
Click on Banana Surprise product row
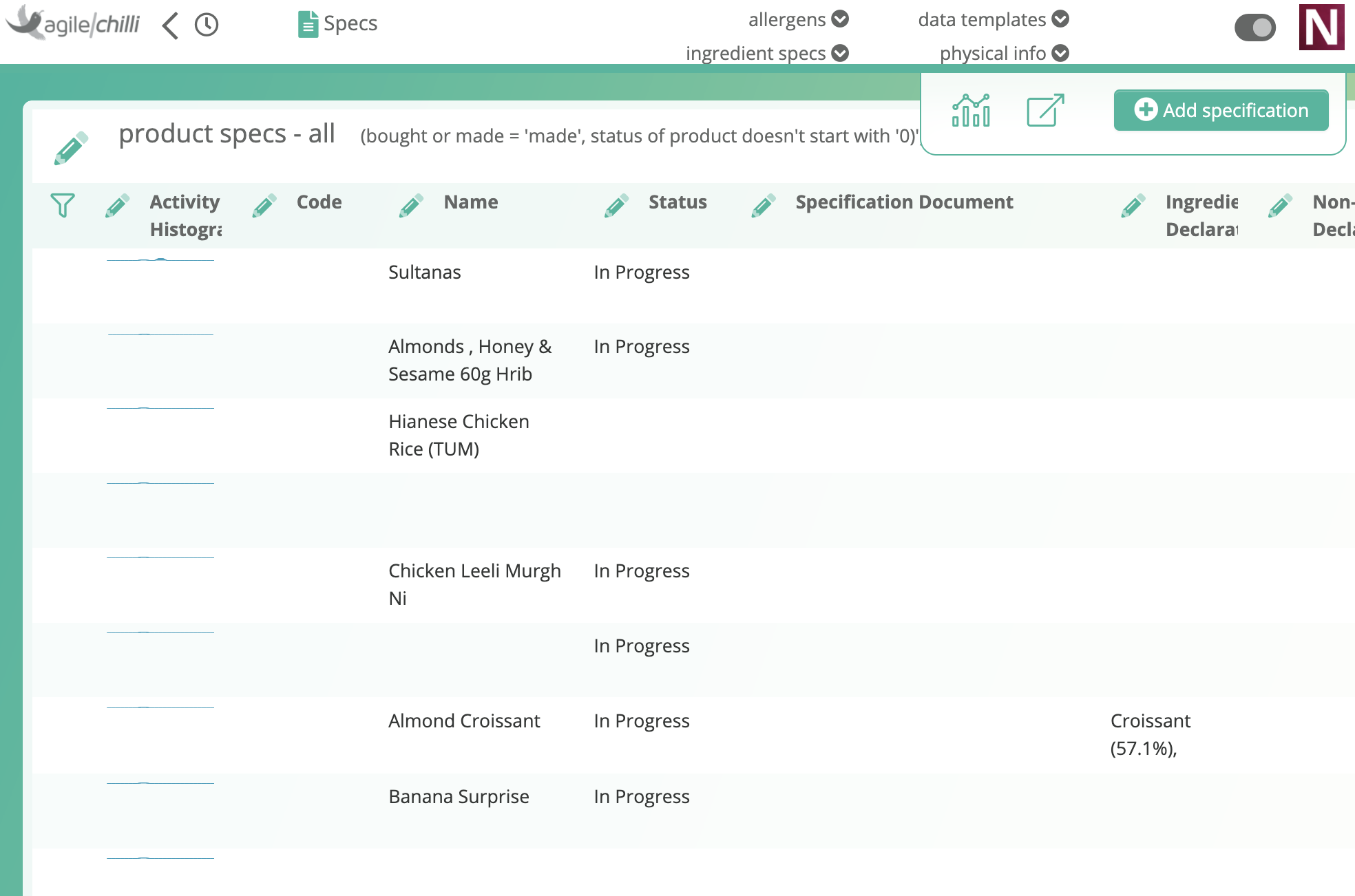(x=459, y=796)
